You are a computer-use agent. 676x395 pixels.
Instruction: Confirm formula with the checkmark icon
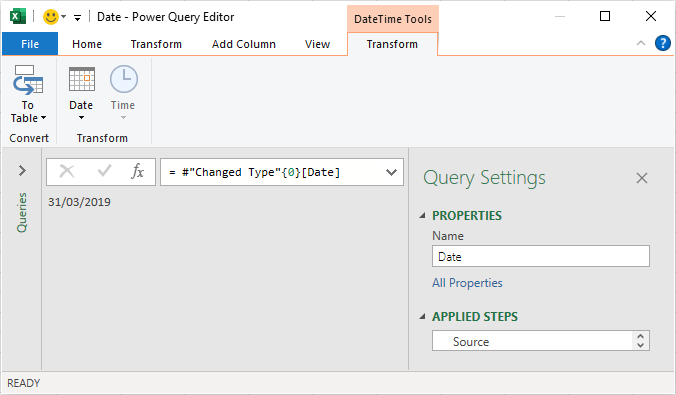pos(104,171)
